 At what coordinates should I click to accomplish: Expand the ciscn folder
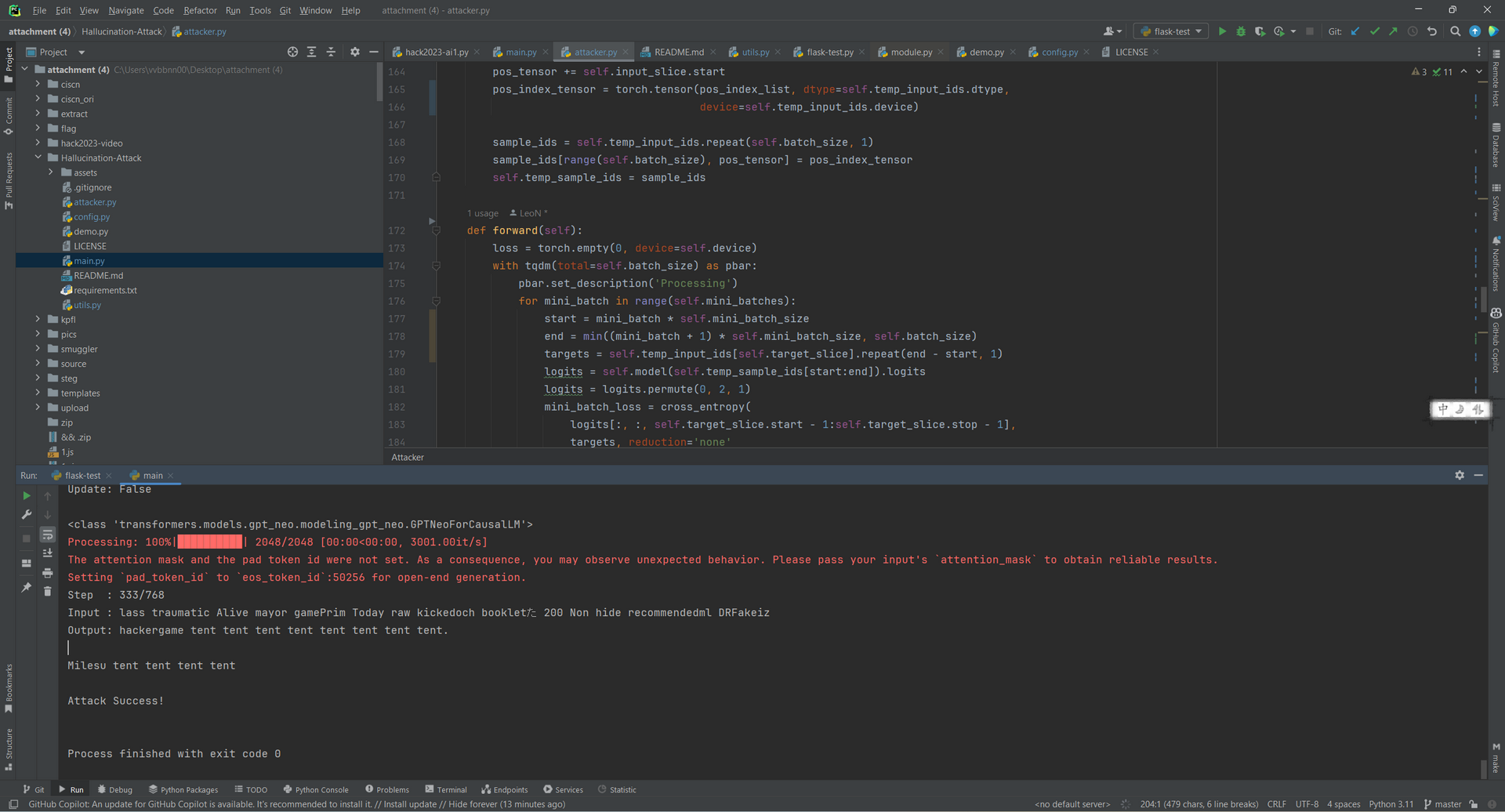[38, 84]
